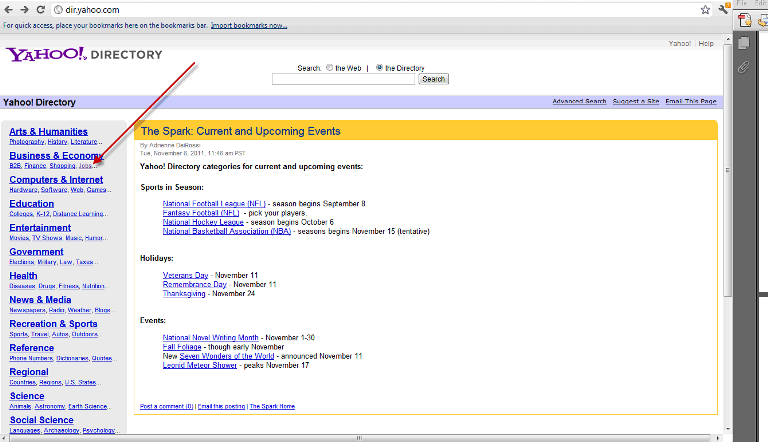This screenshot has height=442, width=768.
Task: Select "the Directory" search radio button
Action: pyautogui.click(x=379, y=68)
